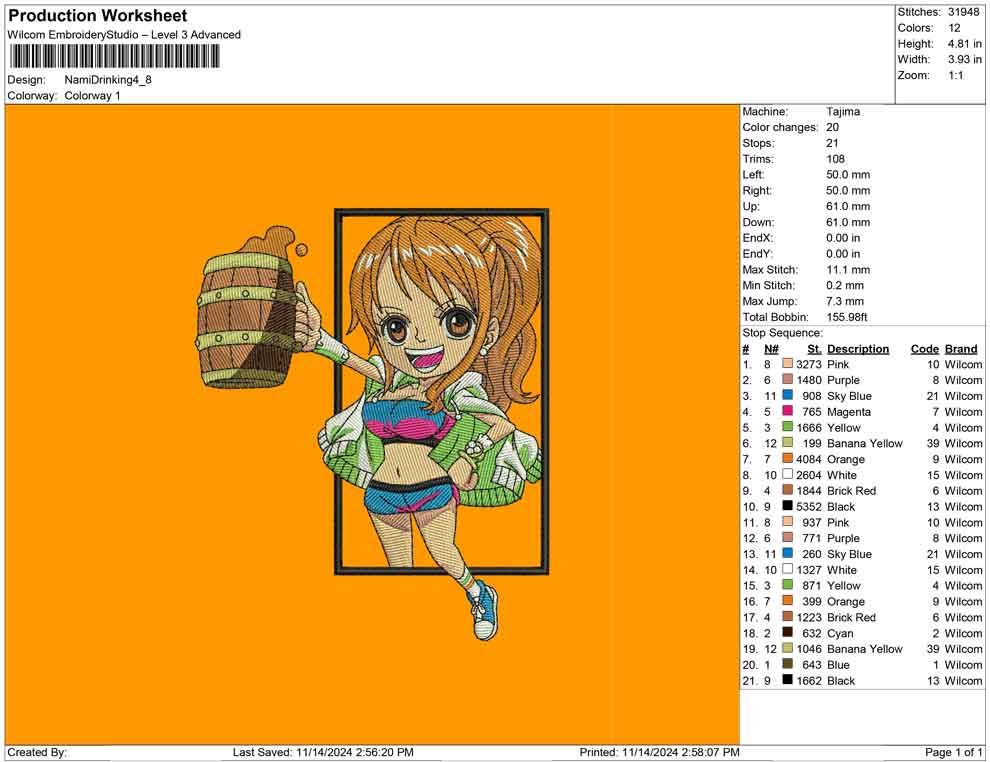Click the Production Worksheet title
The height and width of the screenshot is (762, 990).
pyautogui.click(x=98, y=16)
